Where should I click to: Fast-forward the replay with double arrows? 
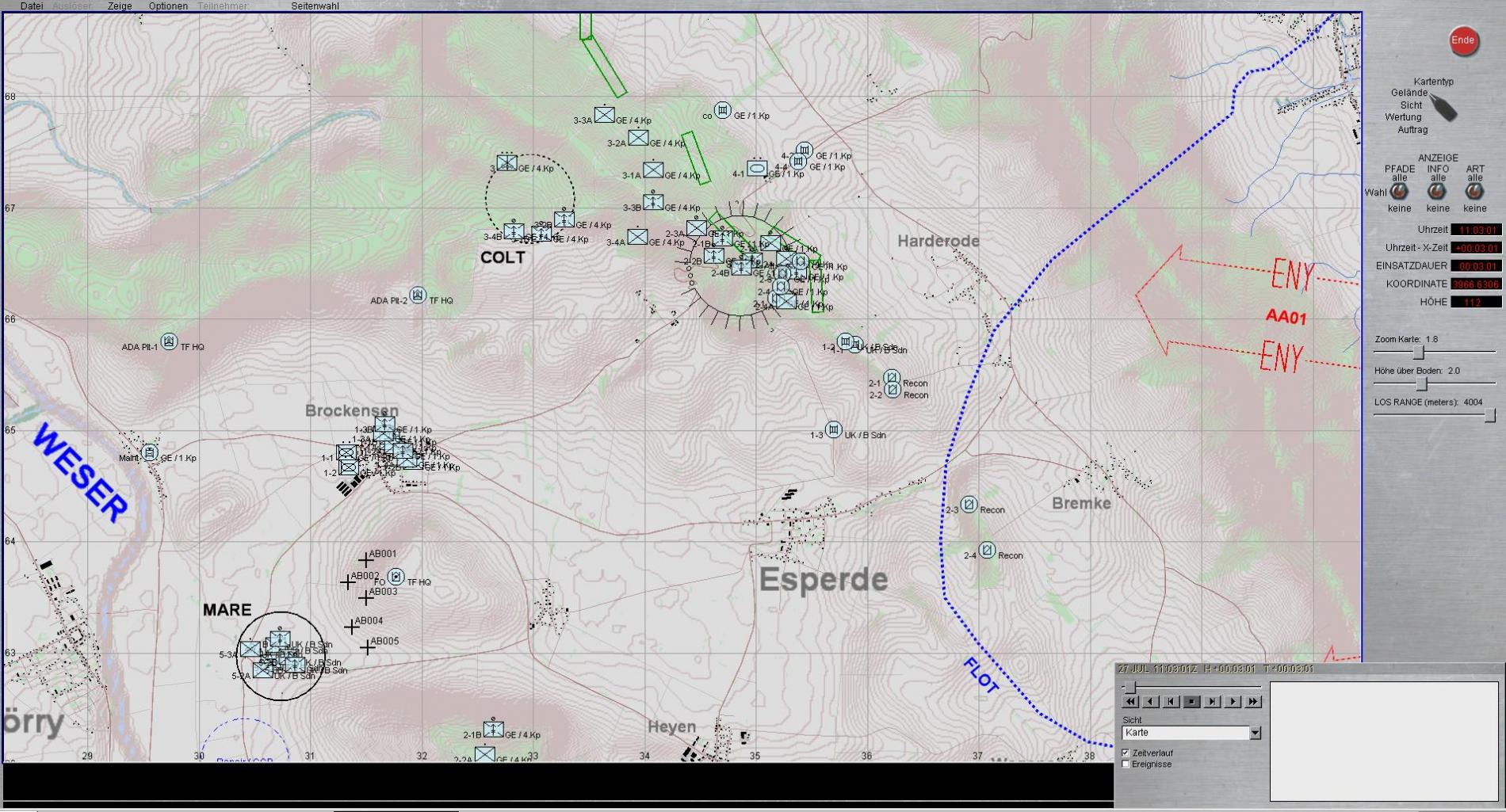tap(1253, 701)
